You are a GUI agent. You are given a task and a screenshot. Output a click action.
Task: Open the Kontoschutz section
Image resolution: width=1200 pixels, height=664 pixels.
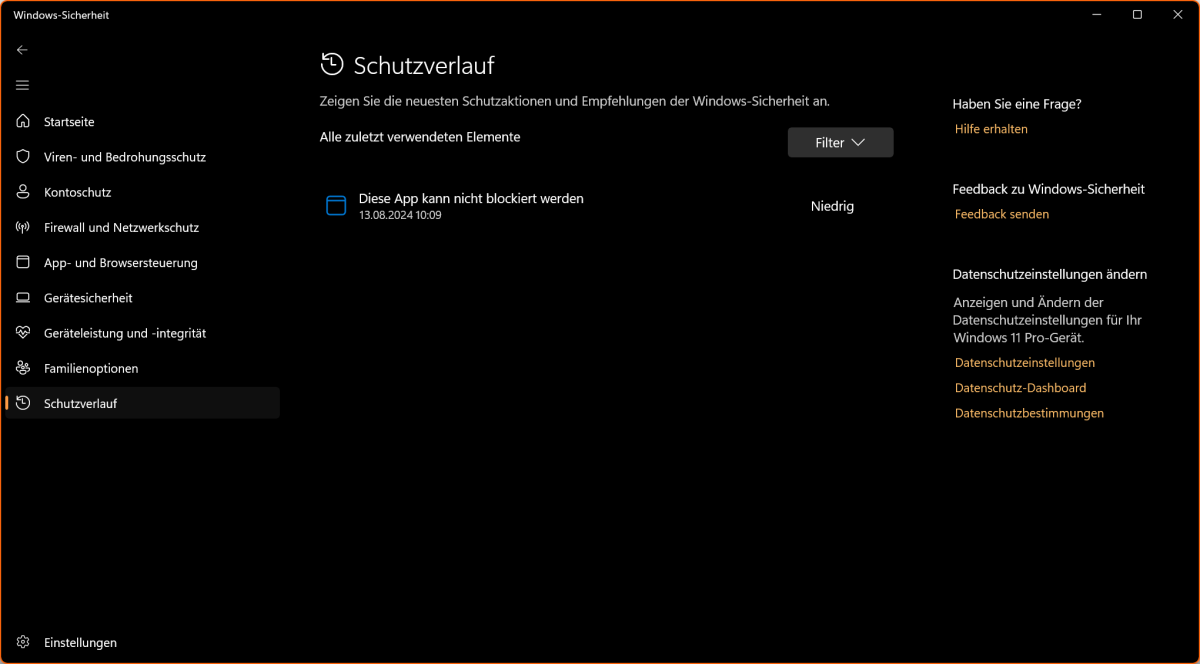pyautogui.click(x=142, y=192)
